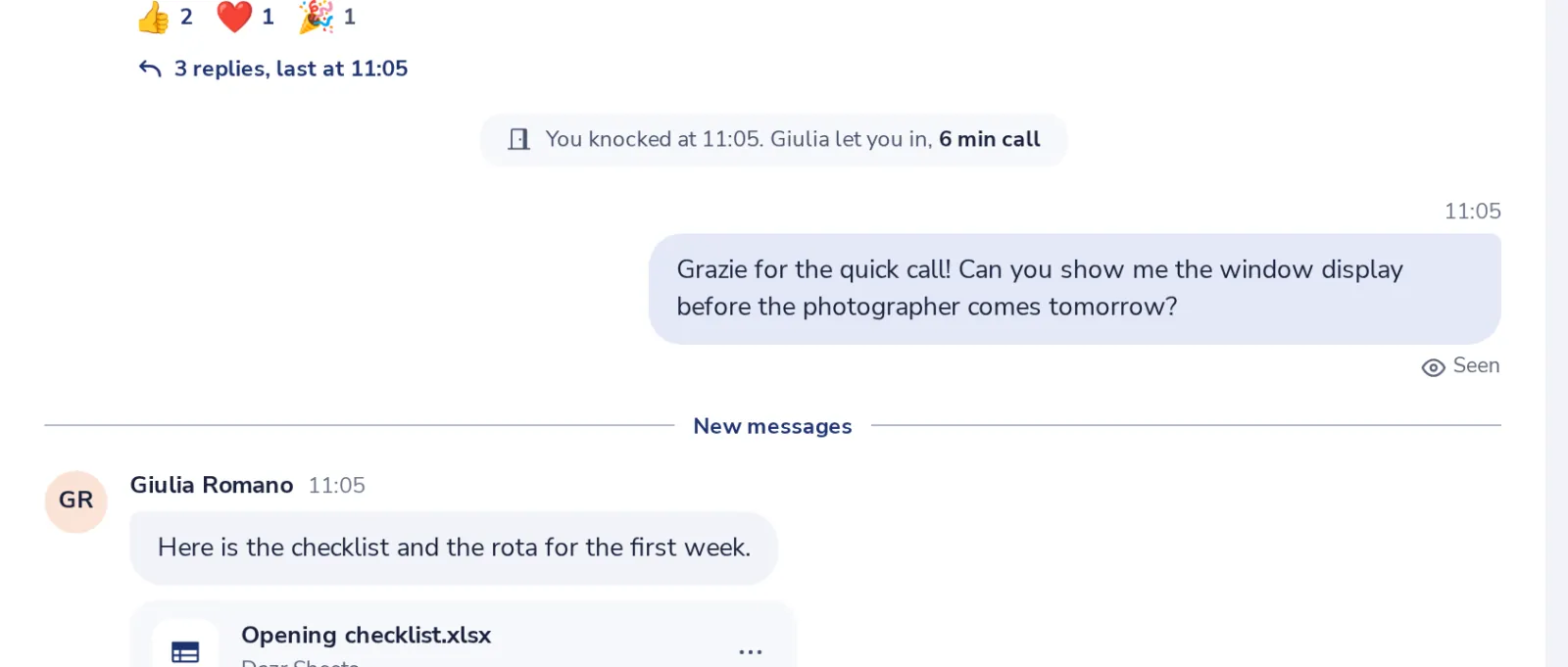The height and width of the screenshot is (667, 1568).
Task: Toggle the party popper reaction
Action: pyautogui.click(x=327, y=17)
